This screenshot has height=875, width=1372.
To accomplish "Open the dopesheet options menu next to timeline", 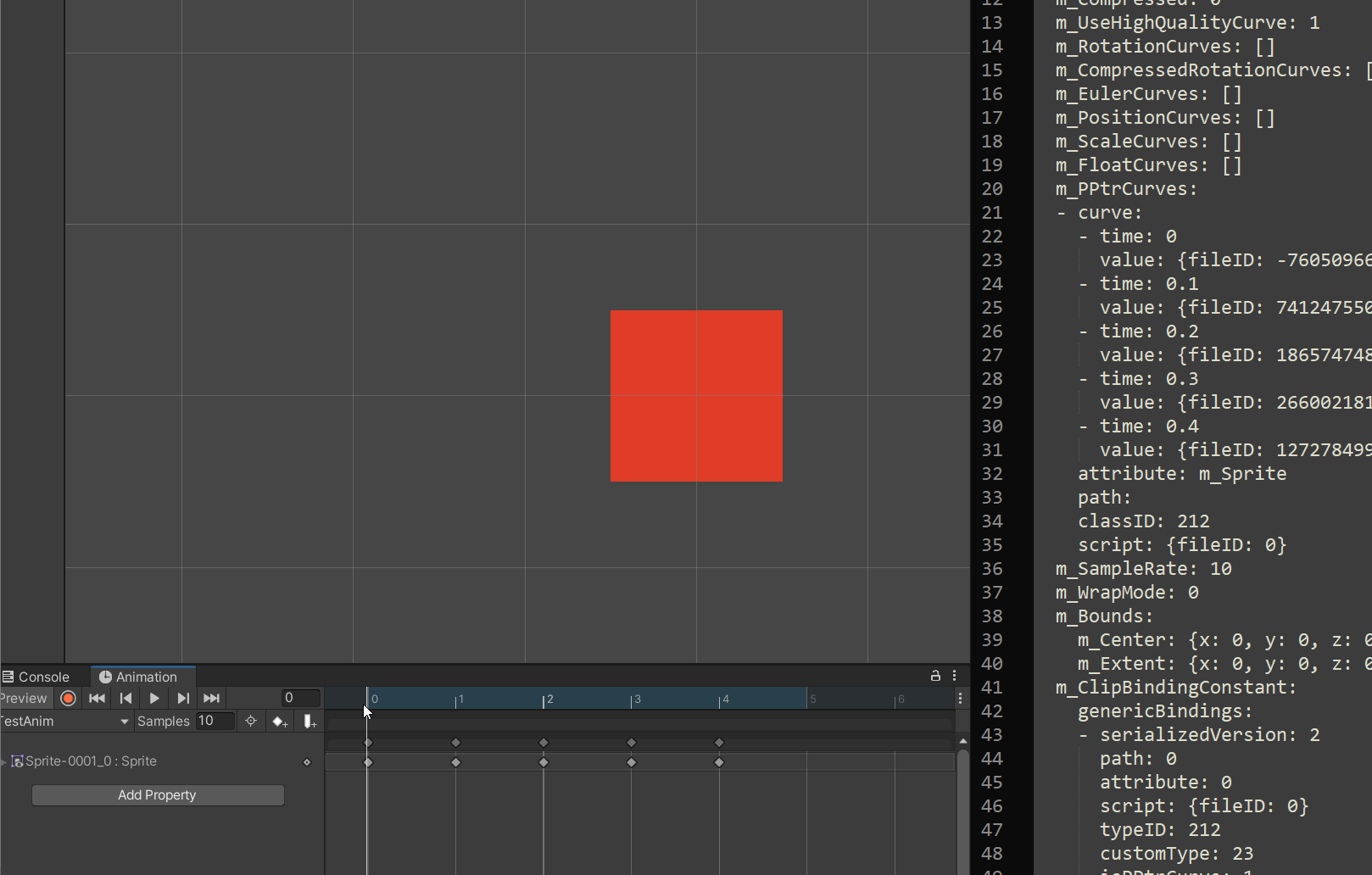I will click(959, 698).
